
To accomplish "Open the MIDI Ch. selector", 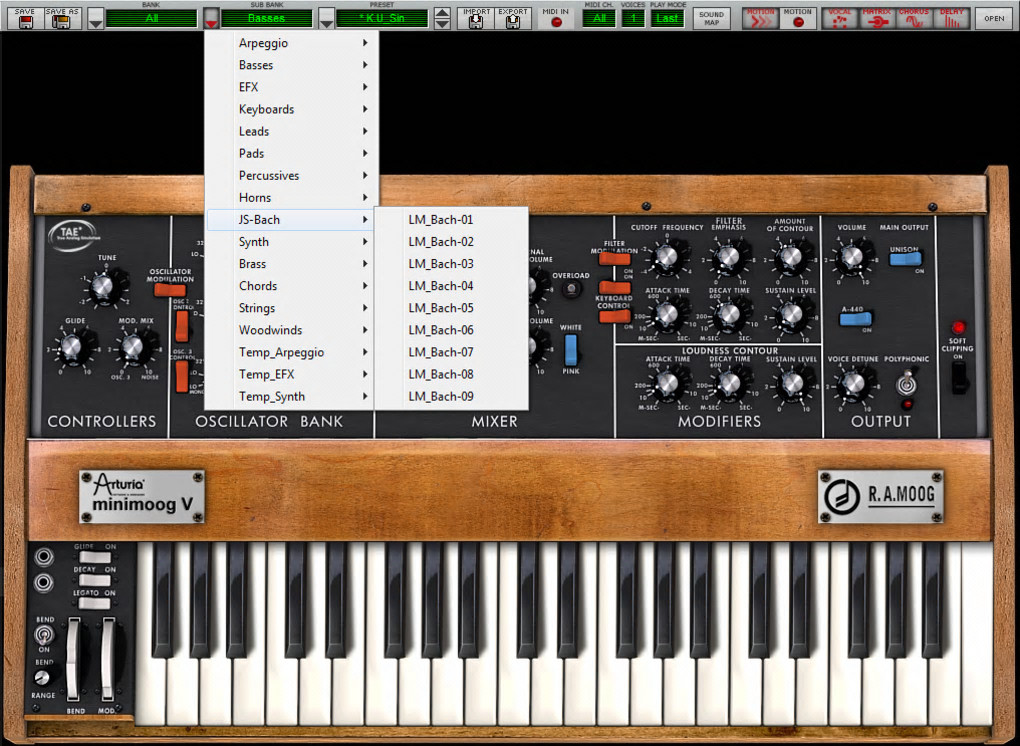I will [599, 18].
